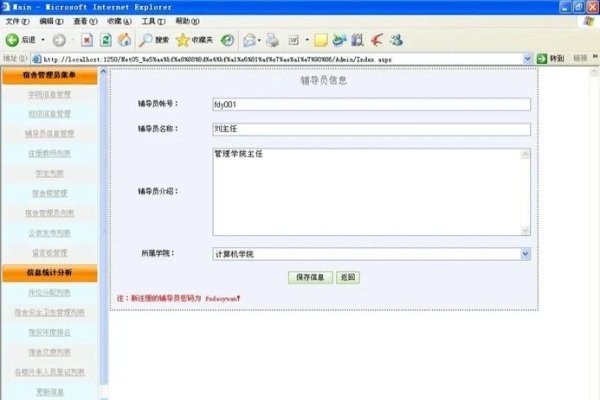Open the address bar URL dropdown
600x400 pixels.
[527, 59]
